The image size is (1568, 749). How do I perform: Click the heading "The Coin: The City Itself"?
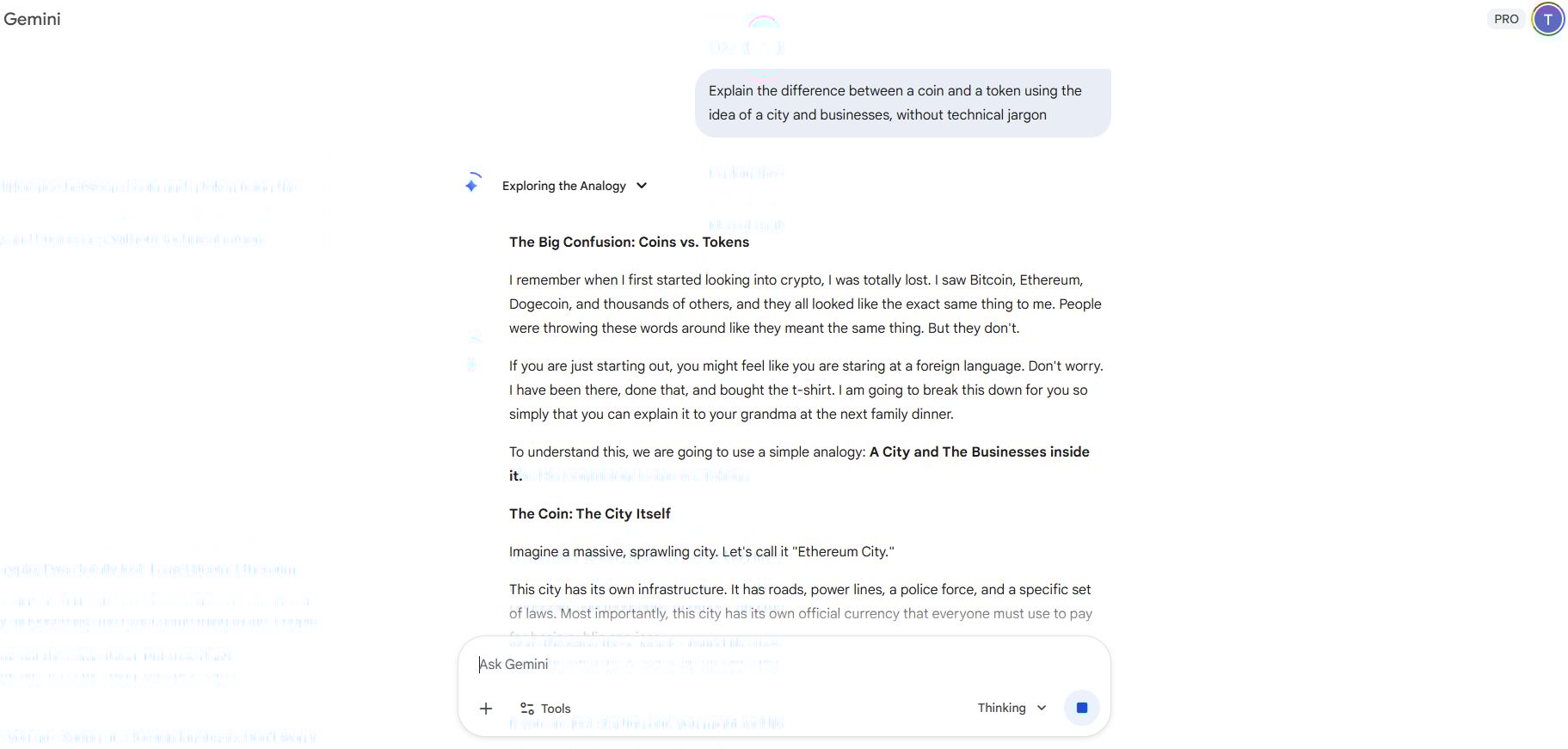tap(590, 514)
